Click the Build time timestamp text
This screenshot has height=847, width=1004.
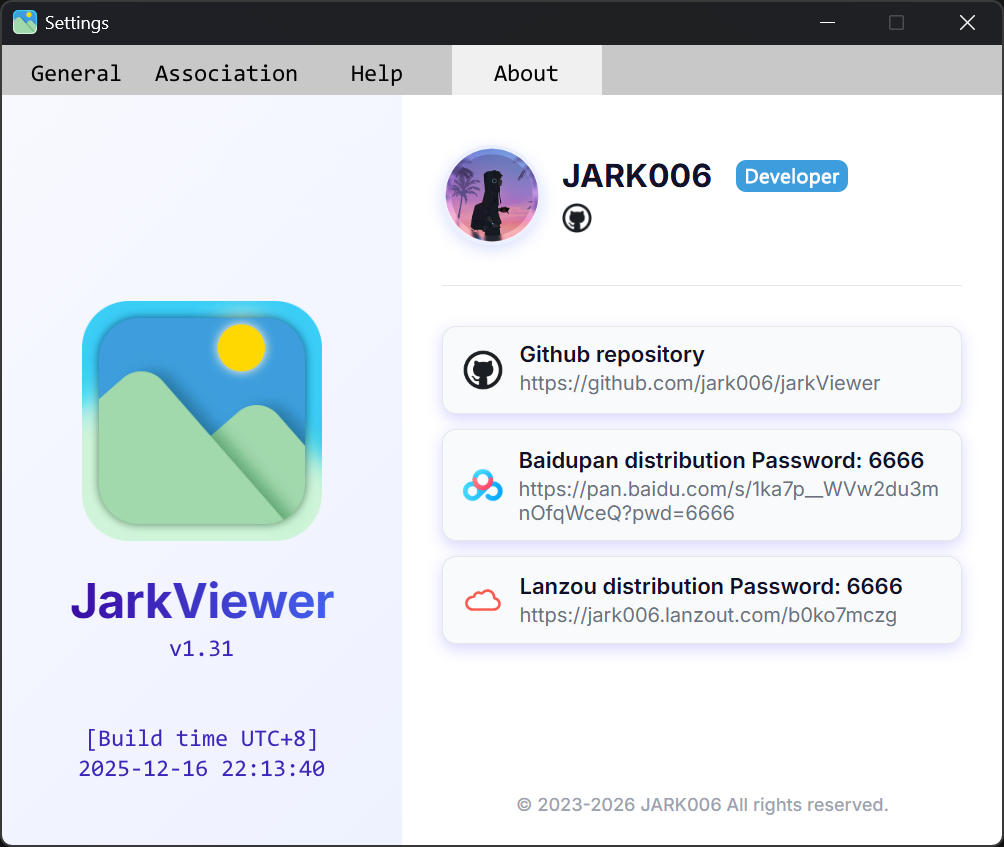(201, 753)
